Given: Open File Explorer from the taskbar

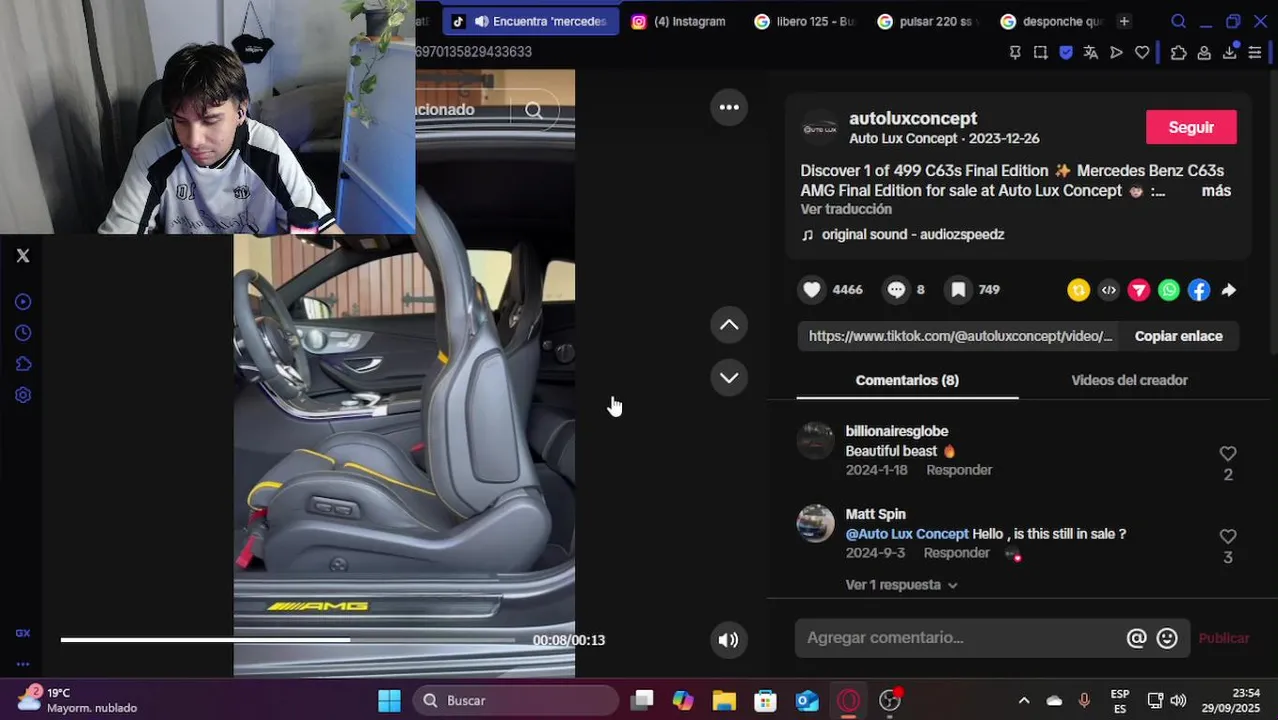Looking at the screenshot, I should pyautogui.click(x=724, y=701).
